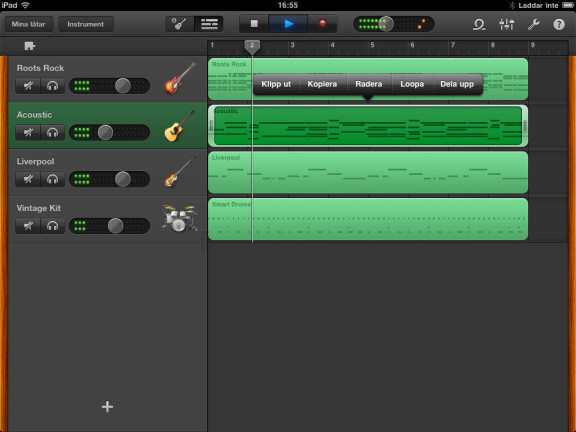This screenshot has width=576, height=432.
Task: Start playback with play button
Action: [288, 24]
